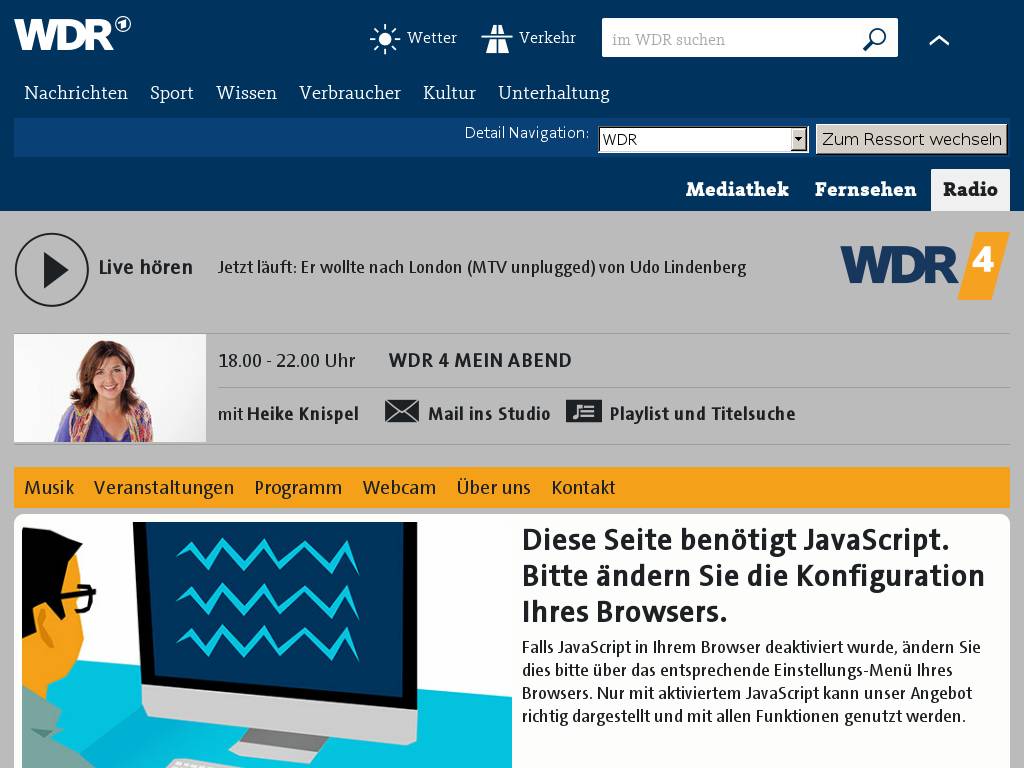Click the Zum Ressort wechseln button
1024x768 pixels.
click(x=911, y=139)
